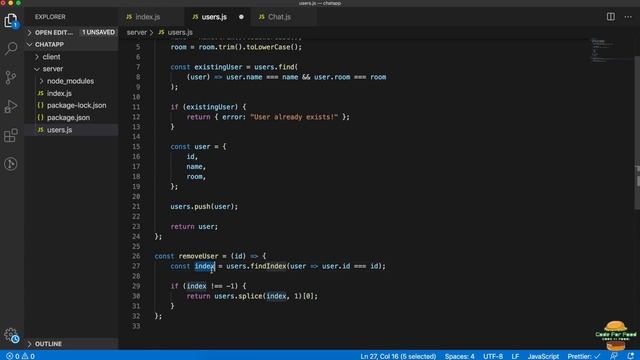Click 'return user;' on line 23
Viewport: 640px width, 360px height.
tap(194, 227)
